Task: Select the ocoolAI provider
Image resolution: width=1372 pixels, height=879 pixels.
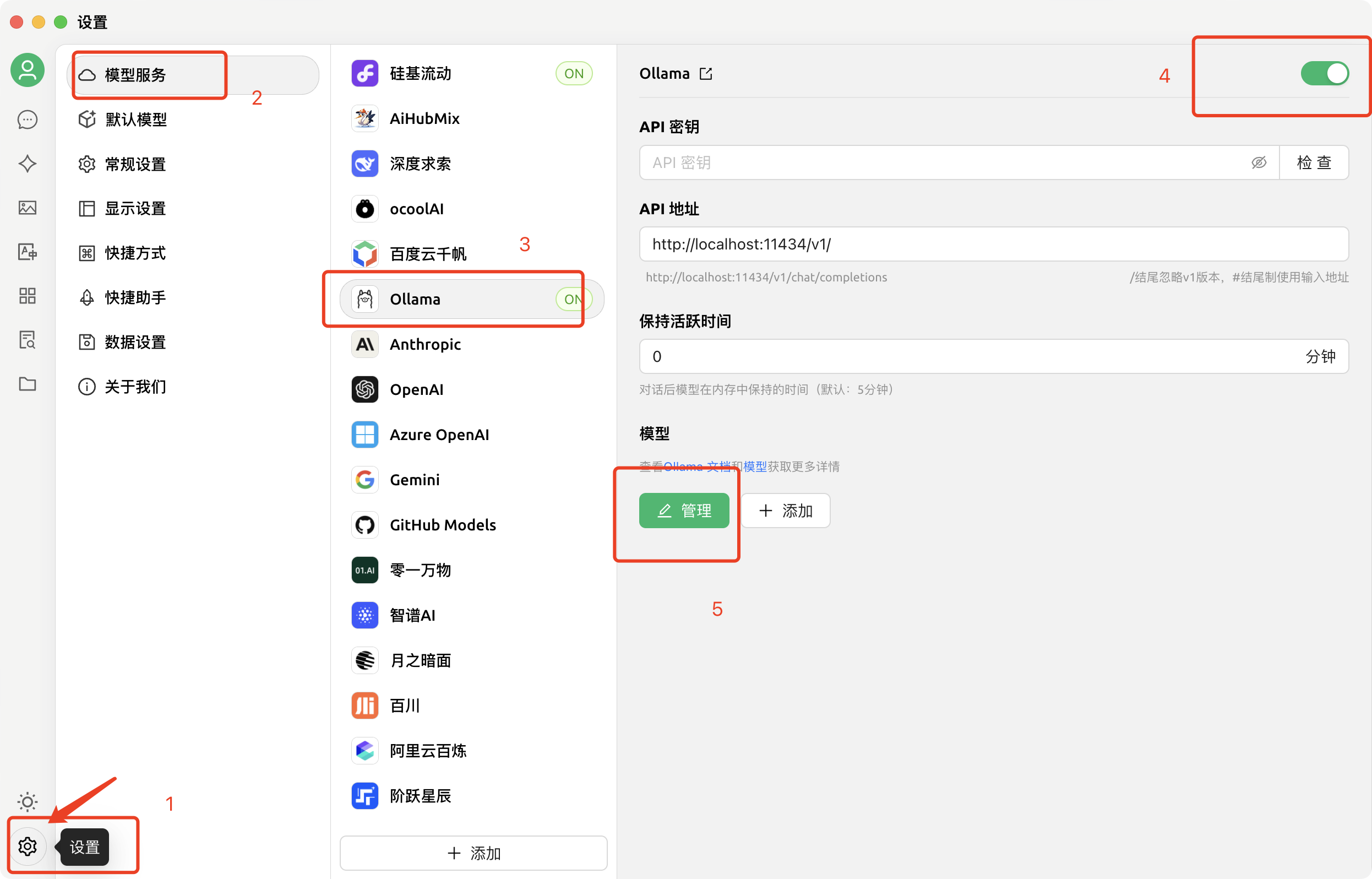Action: coord(472,209)
